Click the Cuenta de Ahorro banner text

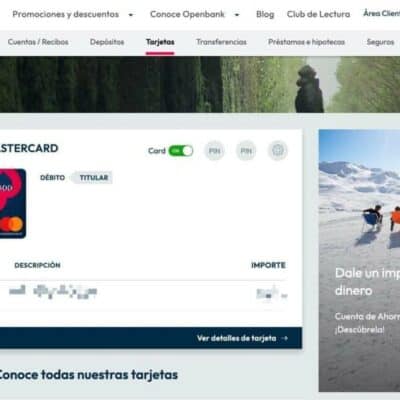367,316
